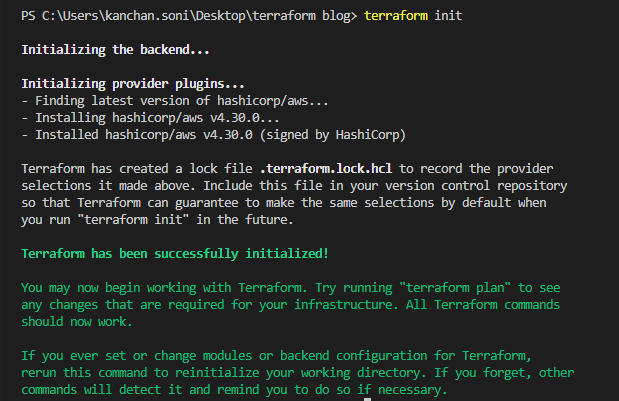Click the PowerShell prompt path text
Image resolution: width=619 pixels, height=401 pixels.
[189, 16]
